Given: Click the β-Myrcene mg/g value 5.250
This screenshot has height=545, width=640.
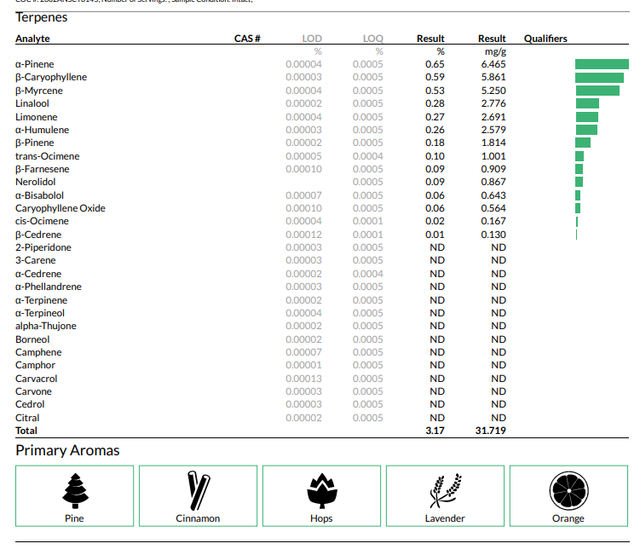Looking at the screenshot, I should pos(493,91).
